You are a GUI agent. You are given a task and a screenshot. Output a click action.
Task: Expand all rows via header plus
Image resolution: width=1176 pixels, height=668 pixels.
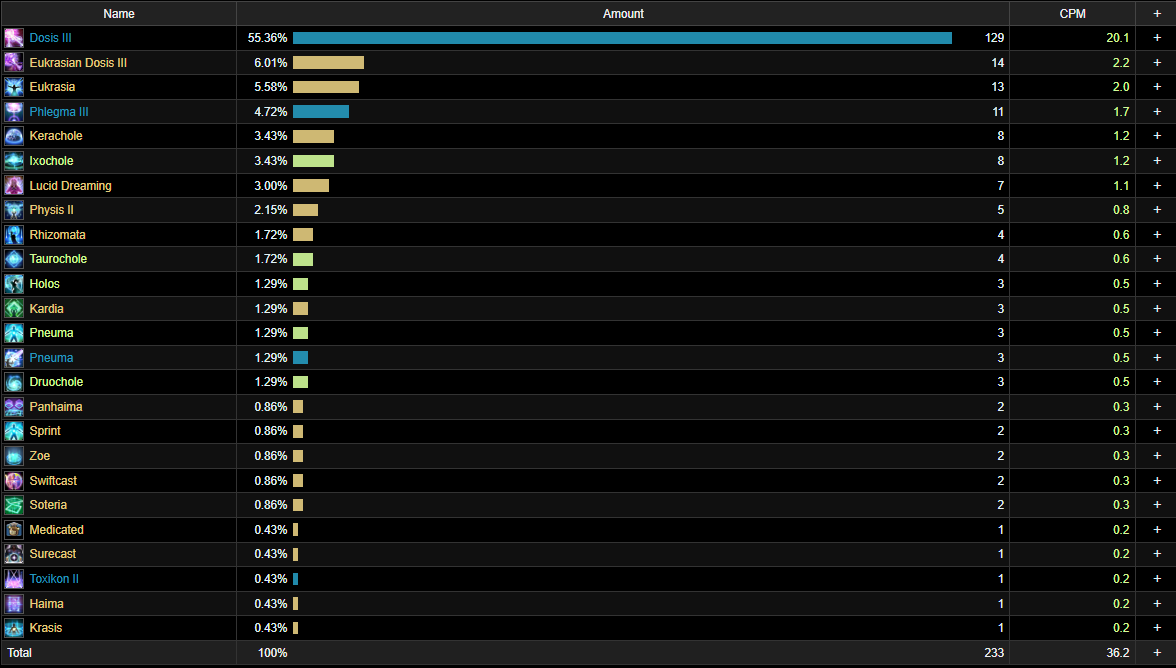click(1156, 13)
